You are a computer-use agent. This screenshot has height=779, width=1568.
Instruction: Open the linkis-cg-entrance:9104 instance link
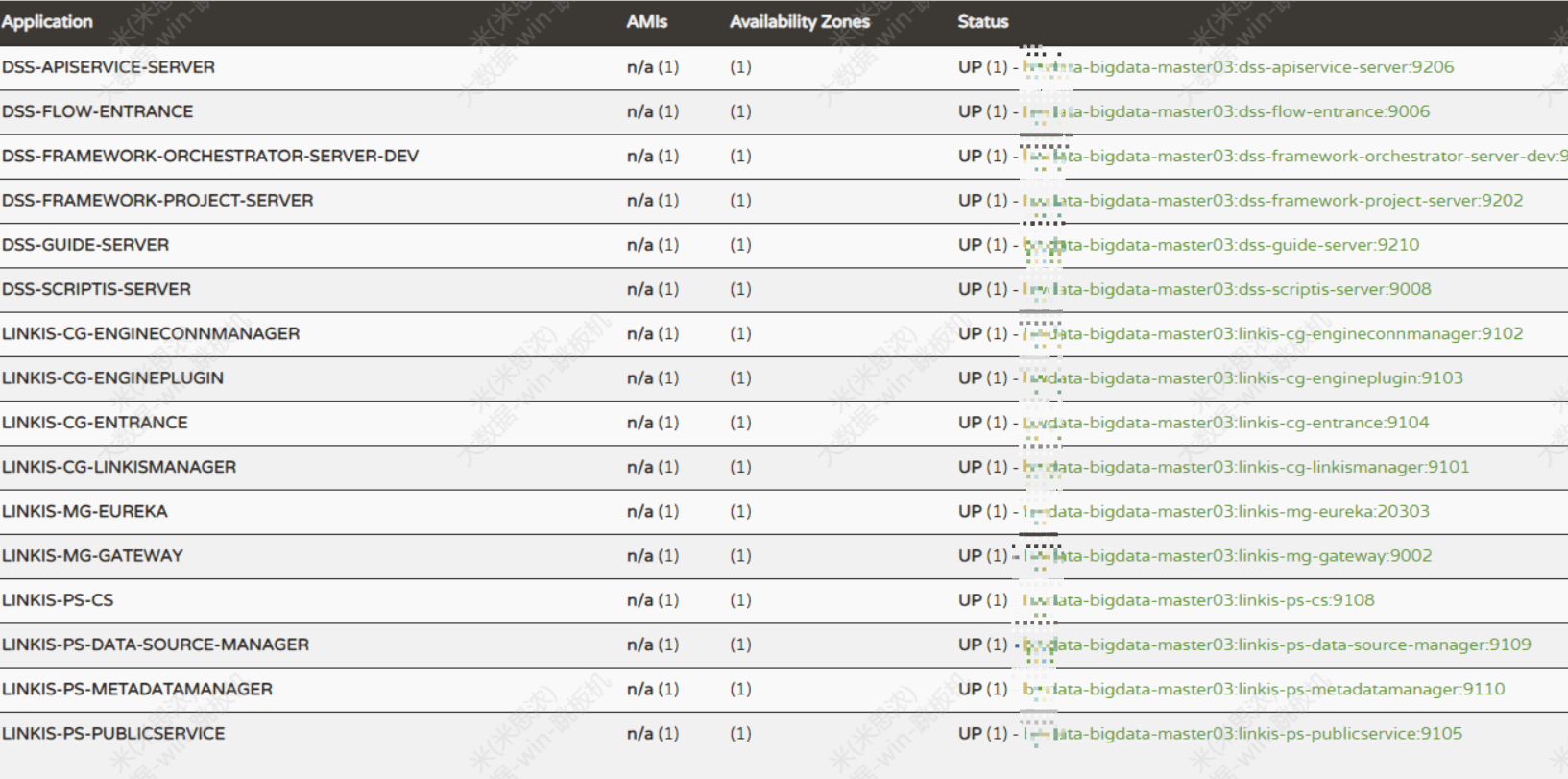point(1225,422)
